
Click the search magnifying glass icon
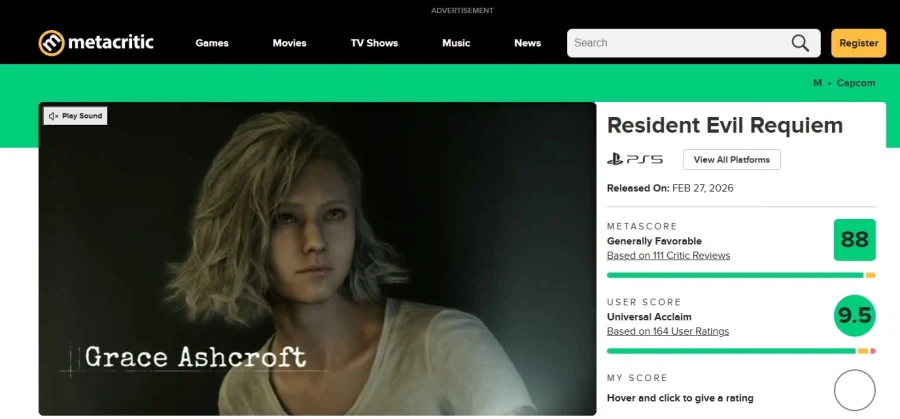800,43
